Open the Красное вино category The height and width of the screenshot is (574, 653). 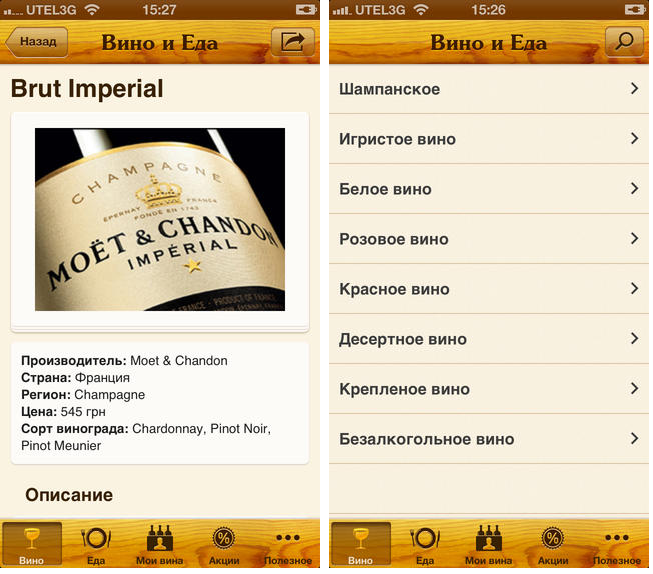(x=489, y=289)
